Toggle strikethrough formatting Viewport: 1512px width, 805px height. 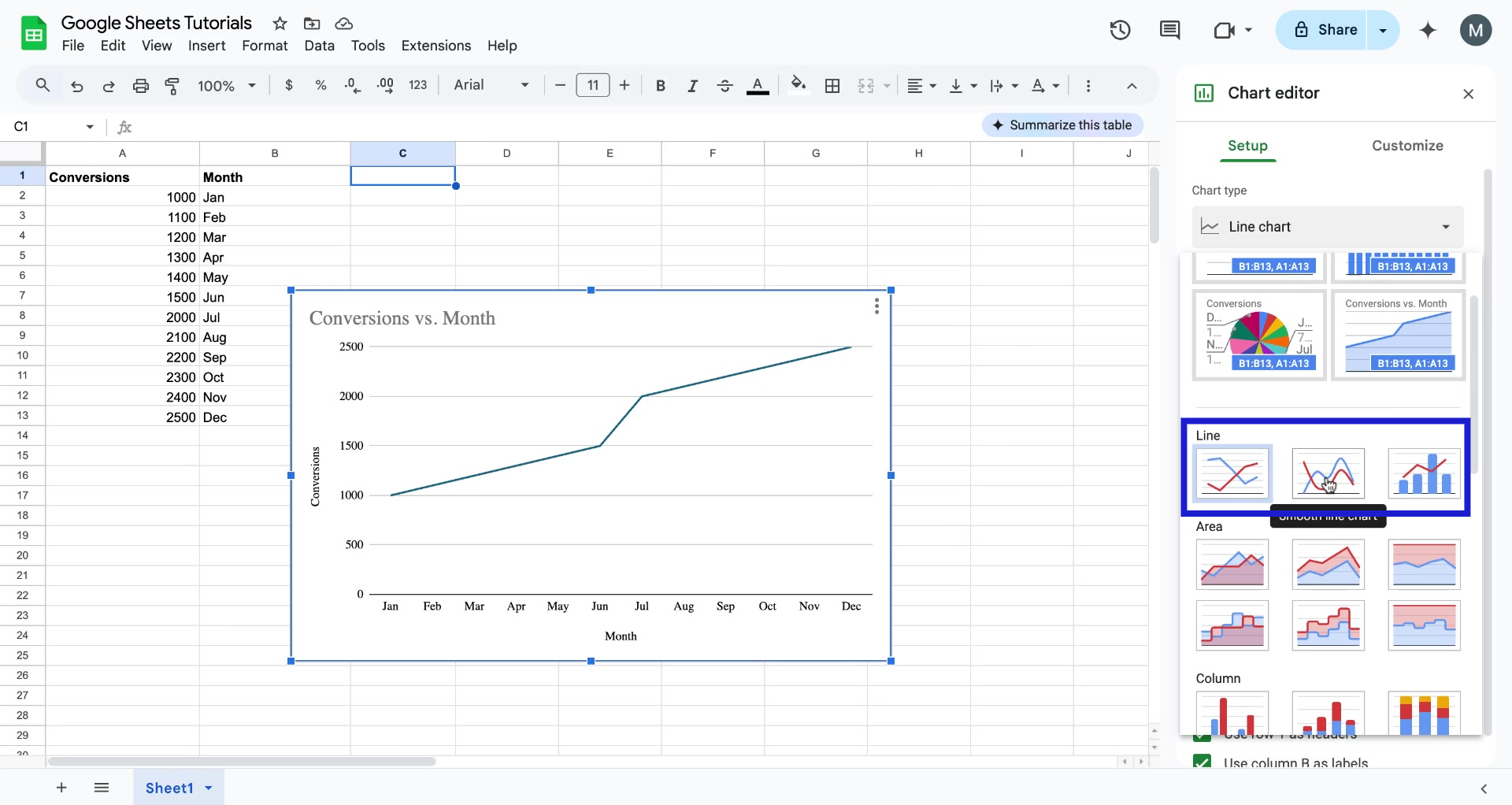pos(724,85)
